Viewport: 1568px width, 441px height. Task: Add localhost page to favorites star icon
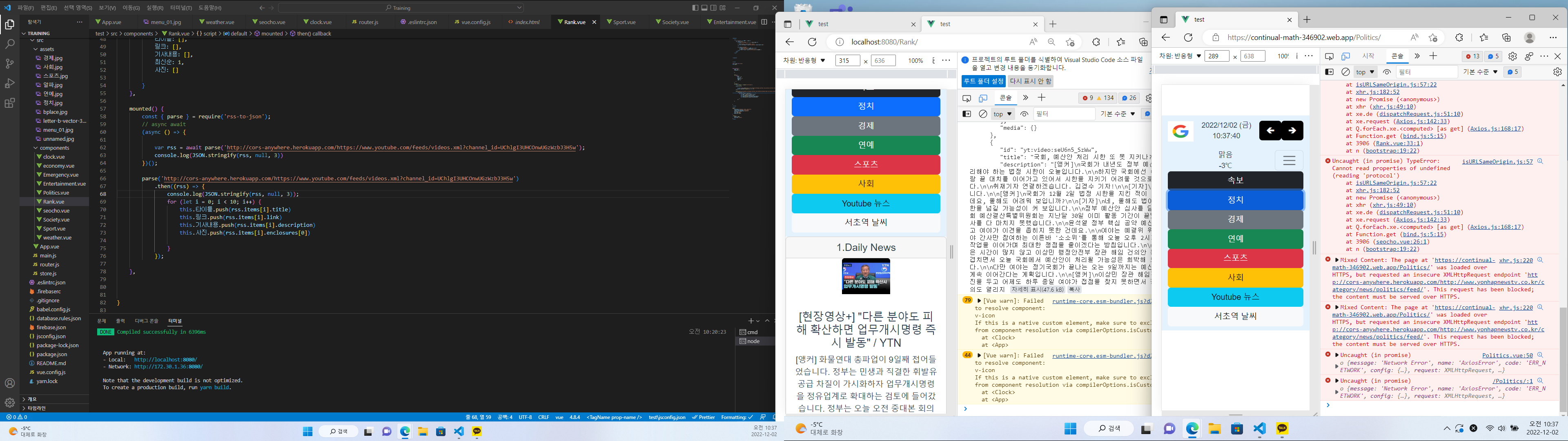point(1070,42)
